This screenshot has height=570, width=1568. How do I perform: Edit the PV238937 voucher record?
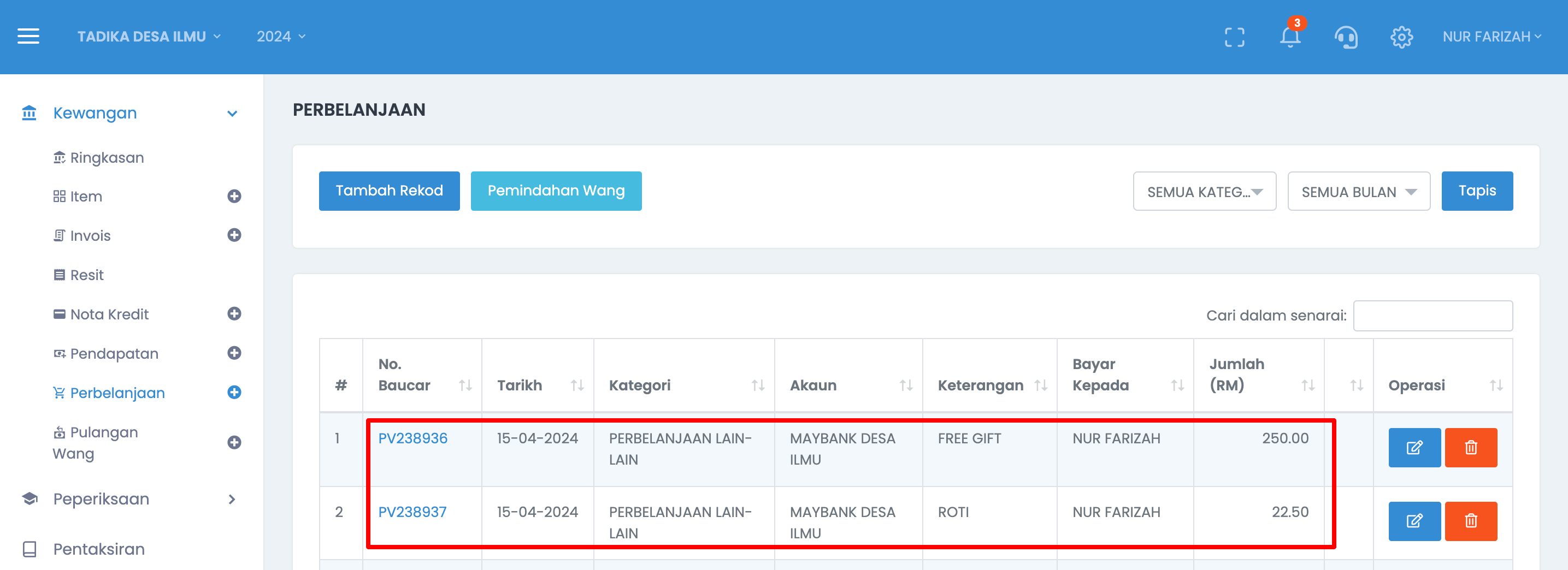point(1414,521)
